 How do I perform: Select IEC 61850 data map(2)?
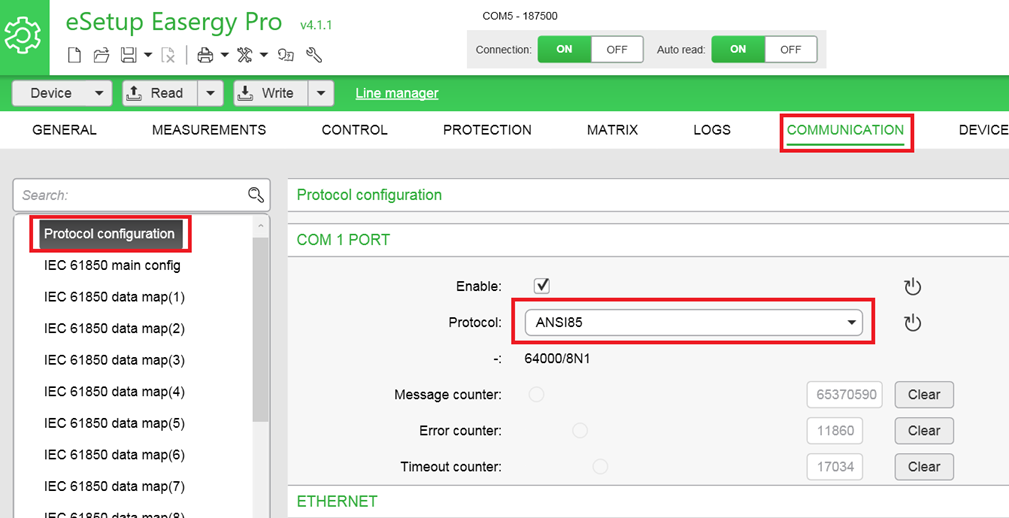(x=115, y=329)
